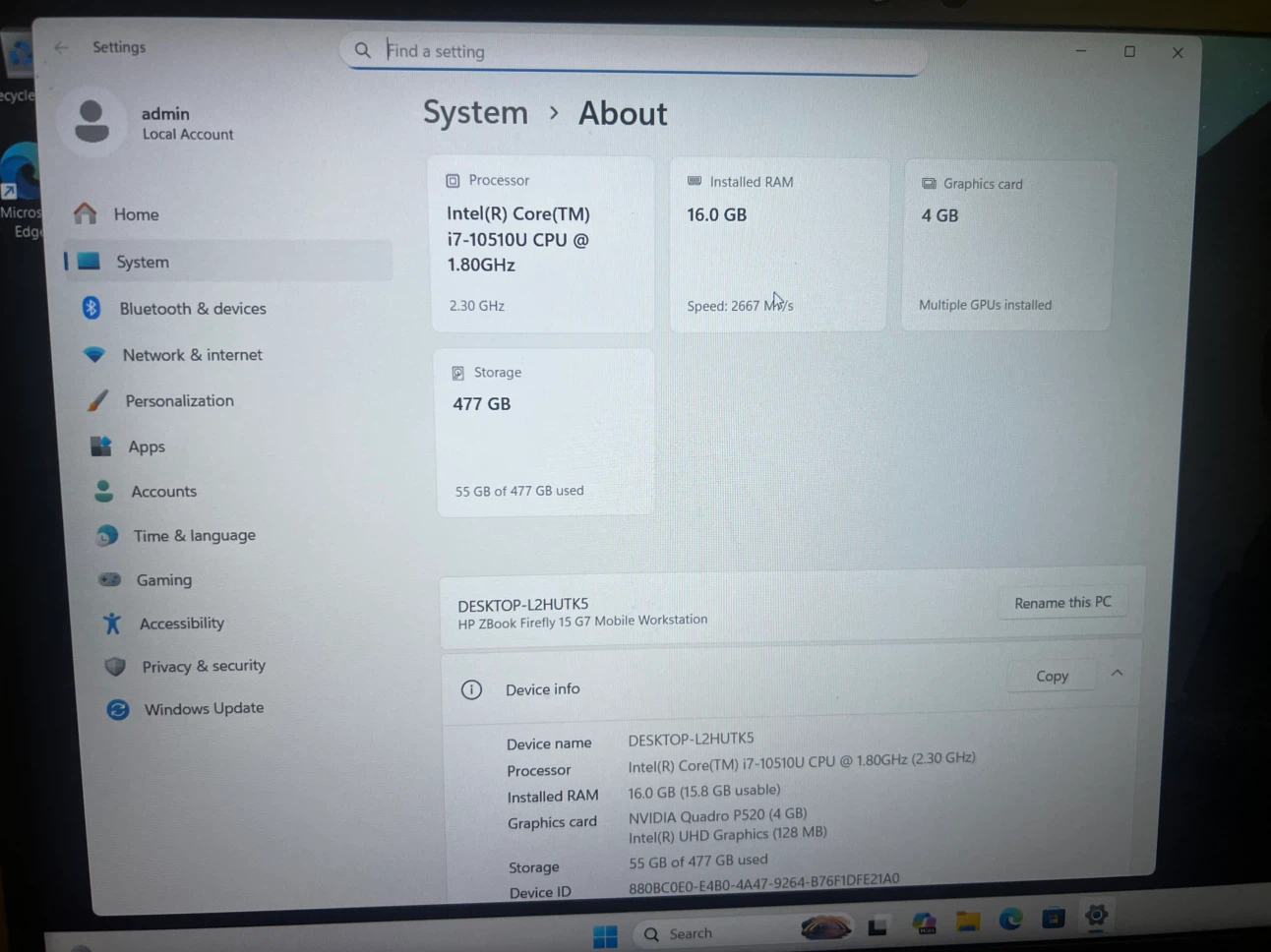Click the Task View taskbar icon
The image size is (1271, 952).
[878, 926]
